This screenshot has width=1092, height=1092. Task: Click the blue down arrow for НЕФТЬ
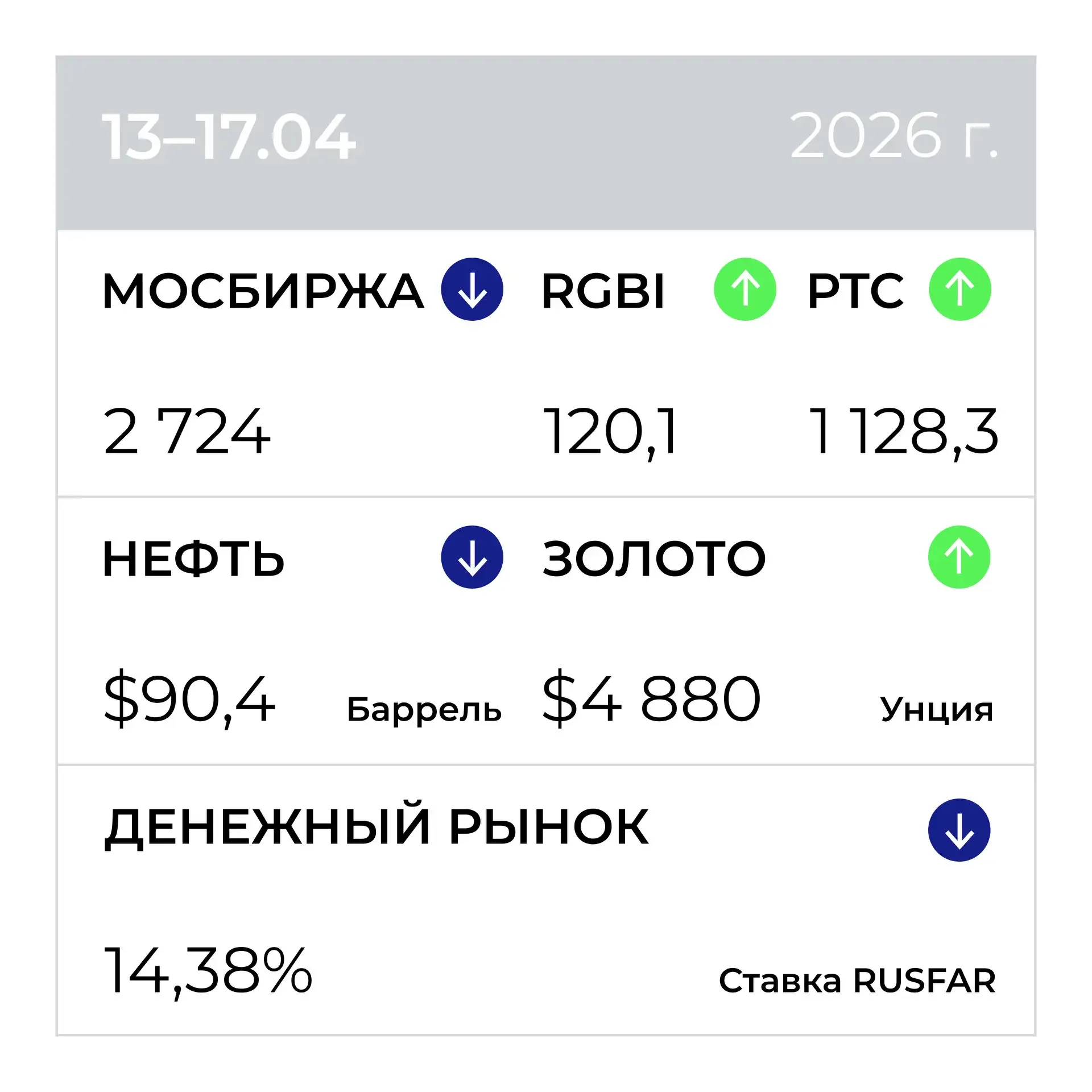click(x=471, y=557)
